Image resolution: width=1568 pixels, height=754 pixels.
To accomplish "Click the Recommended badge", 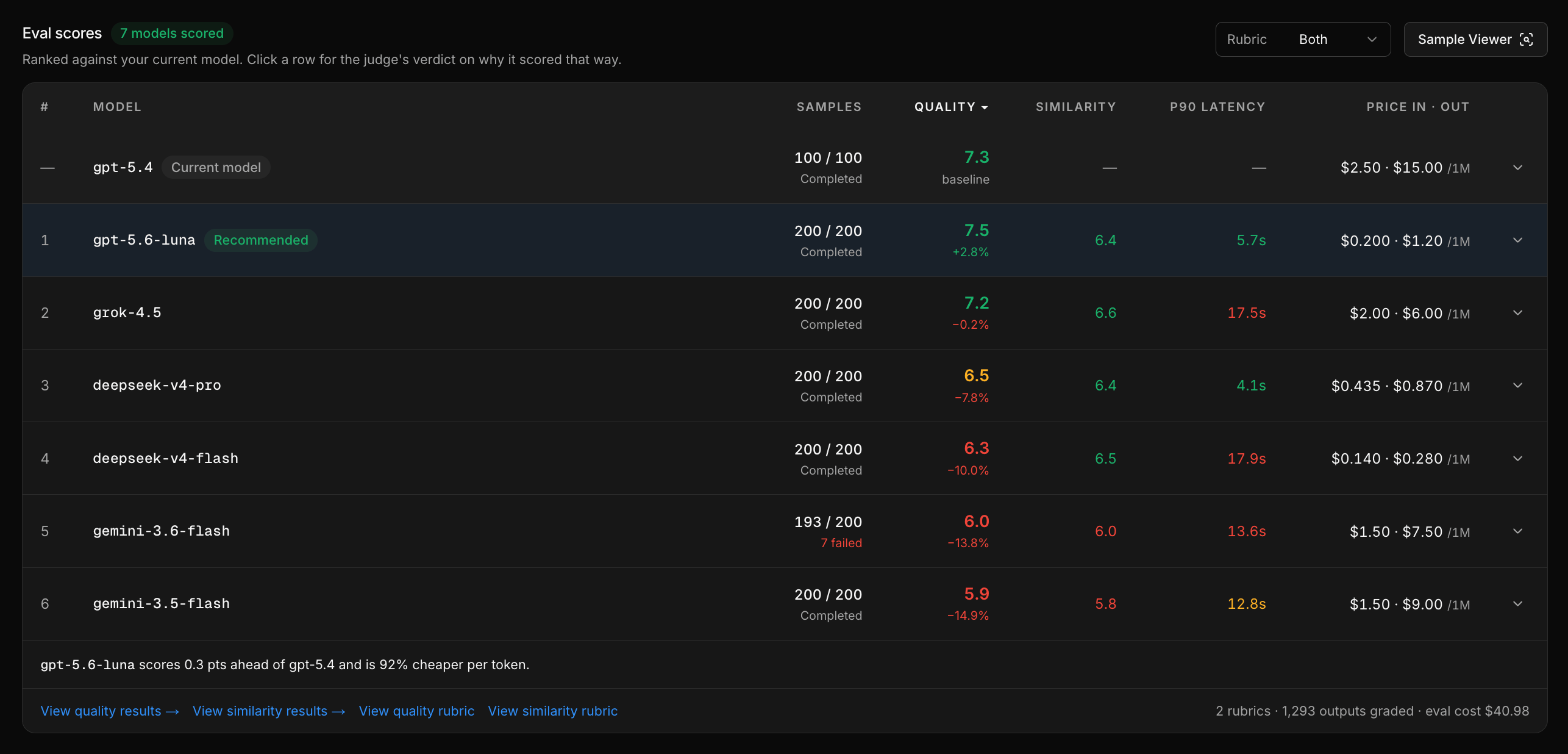I will point(261,240).
